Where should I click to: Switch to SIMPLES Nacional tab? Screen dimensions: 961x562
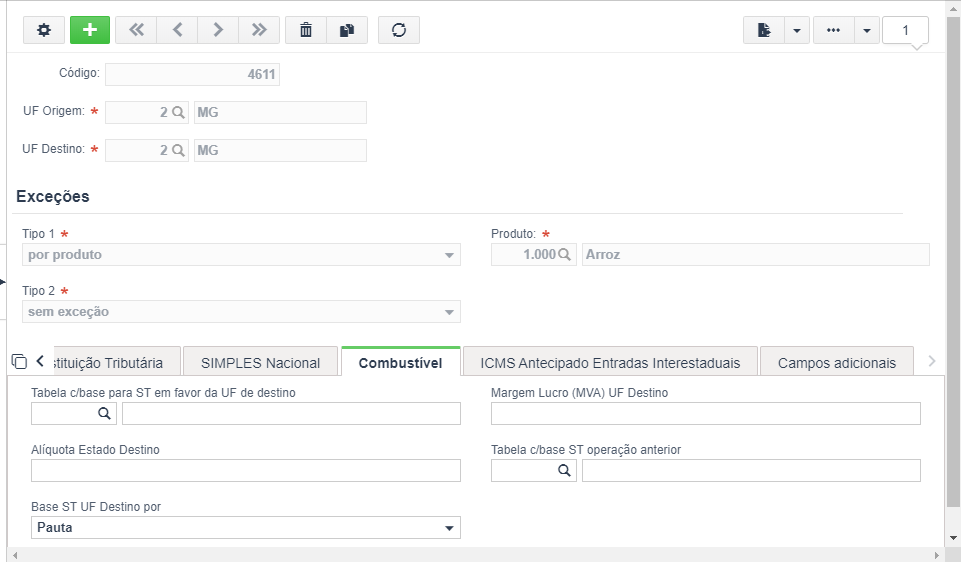(260, 363)
